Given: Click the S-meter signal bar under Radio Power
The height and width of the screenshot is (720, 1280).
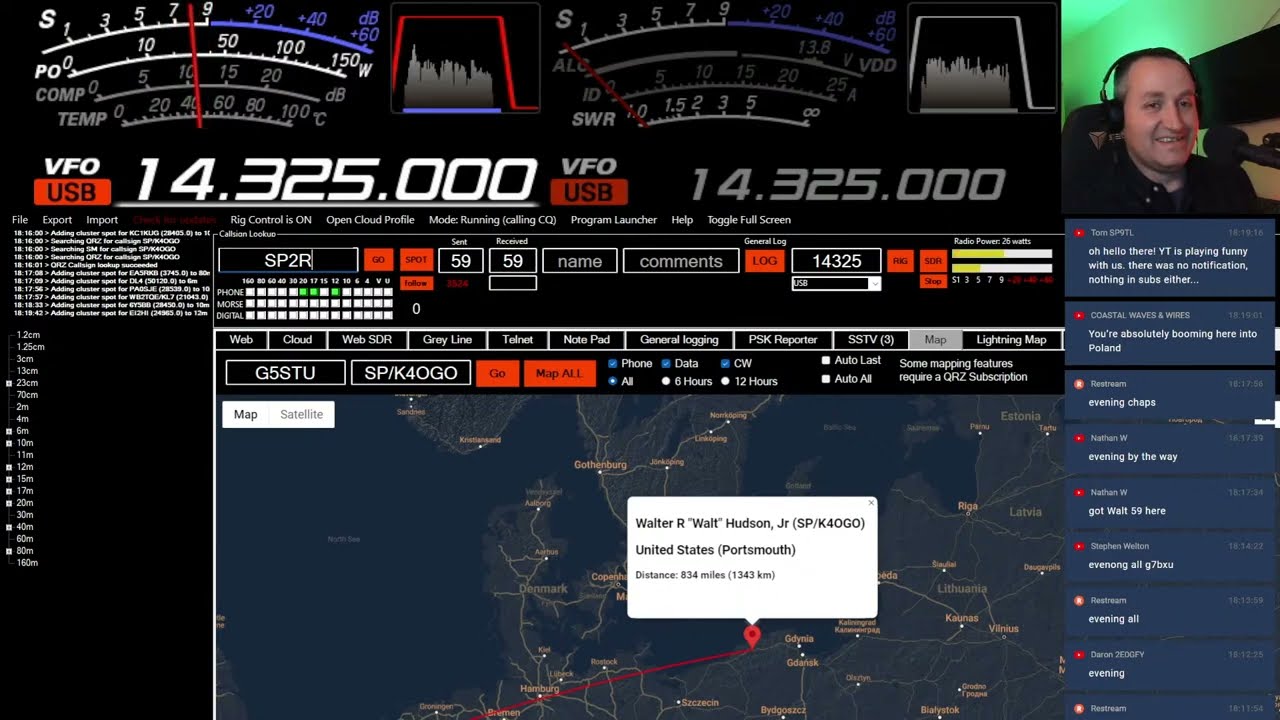Looking at the screenshot, I should [1002, 268].
